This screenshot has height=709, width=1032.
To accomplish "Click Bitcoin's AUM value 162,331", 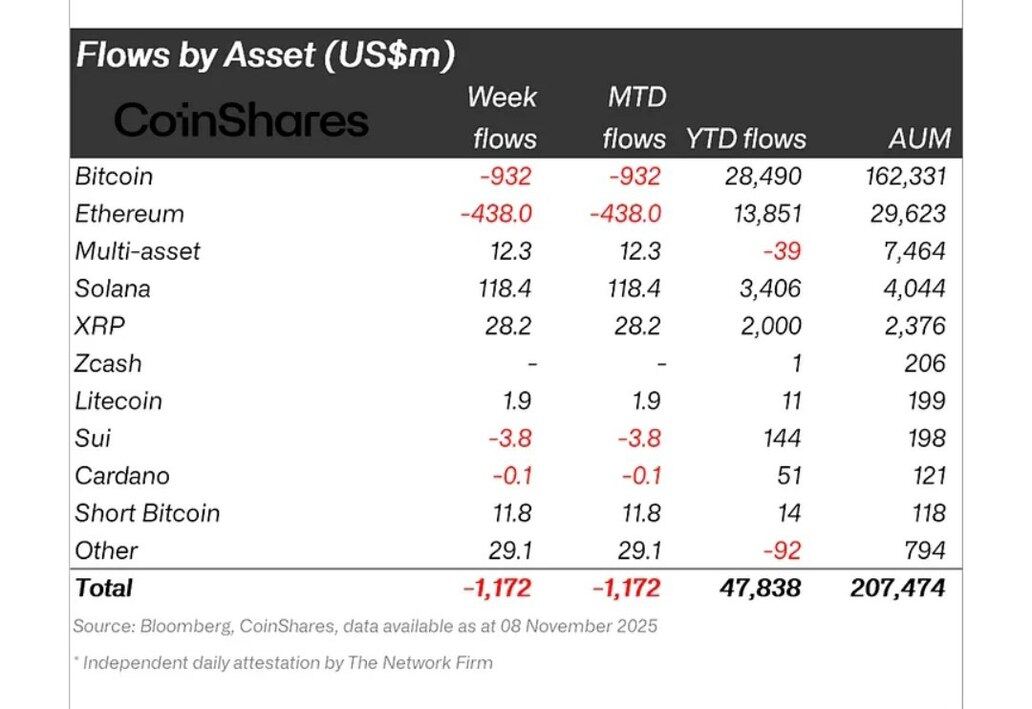I will click(904, 177).
